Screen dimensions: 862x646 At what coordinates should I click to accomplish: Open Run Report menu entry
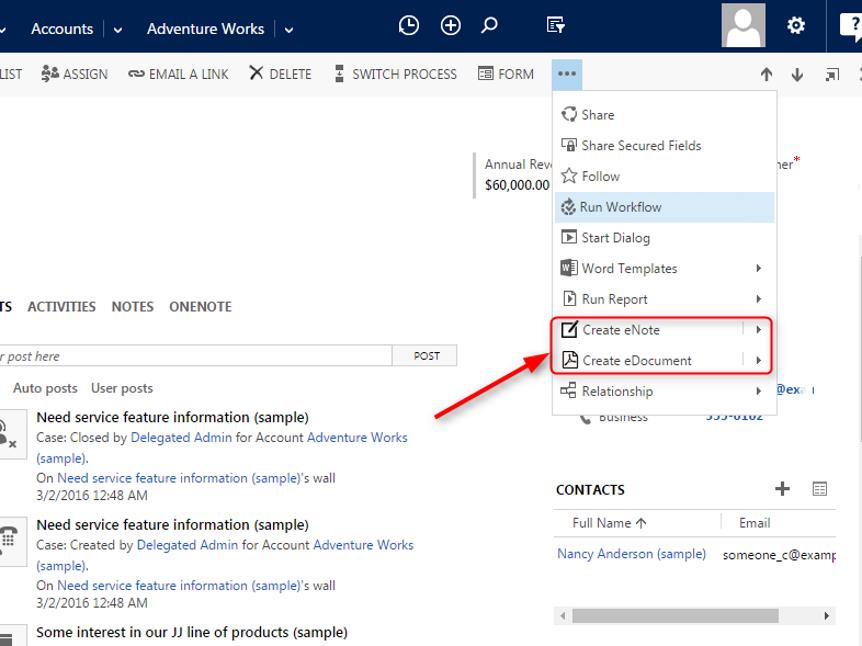664,300
